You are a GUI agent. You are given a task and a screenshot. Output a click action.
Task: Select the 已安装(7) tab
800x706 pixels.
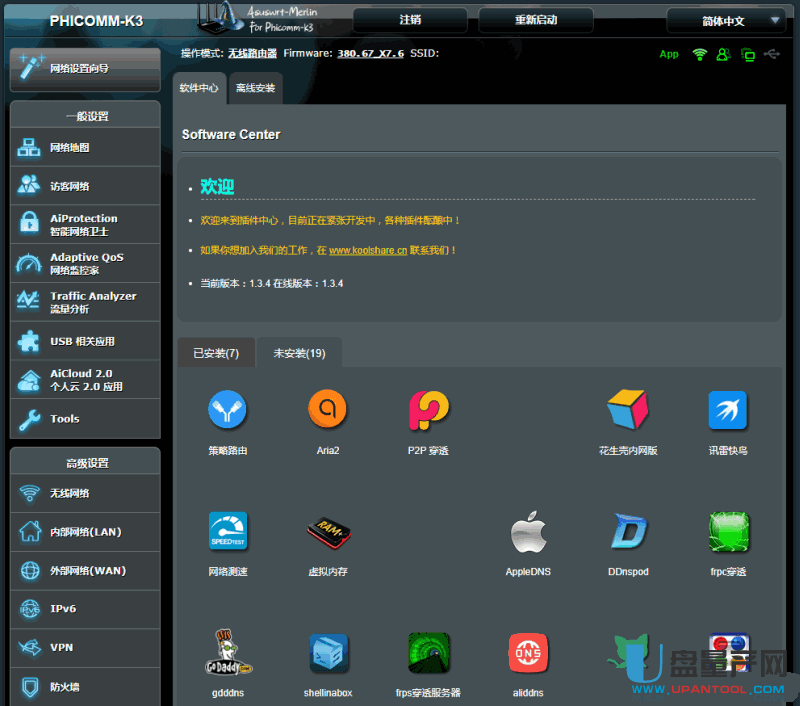pyautogui.click(x=216, y=353)
